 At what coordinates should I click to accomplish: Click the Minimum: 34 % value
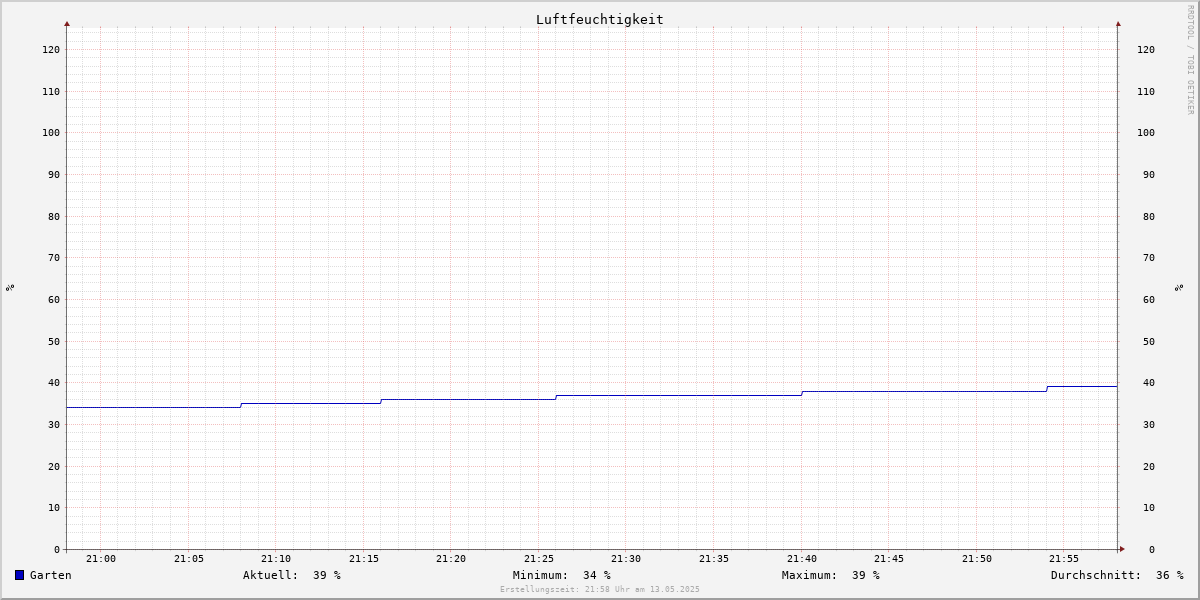pyautogui.click(x=562, y=575)
